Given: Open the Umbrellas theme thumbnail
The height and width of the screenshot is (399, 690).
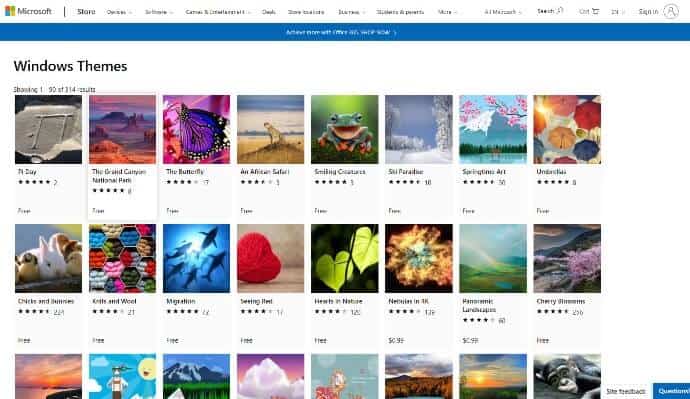Looking at the screenshot, I should pyautogui.click(x=567, y=129).
